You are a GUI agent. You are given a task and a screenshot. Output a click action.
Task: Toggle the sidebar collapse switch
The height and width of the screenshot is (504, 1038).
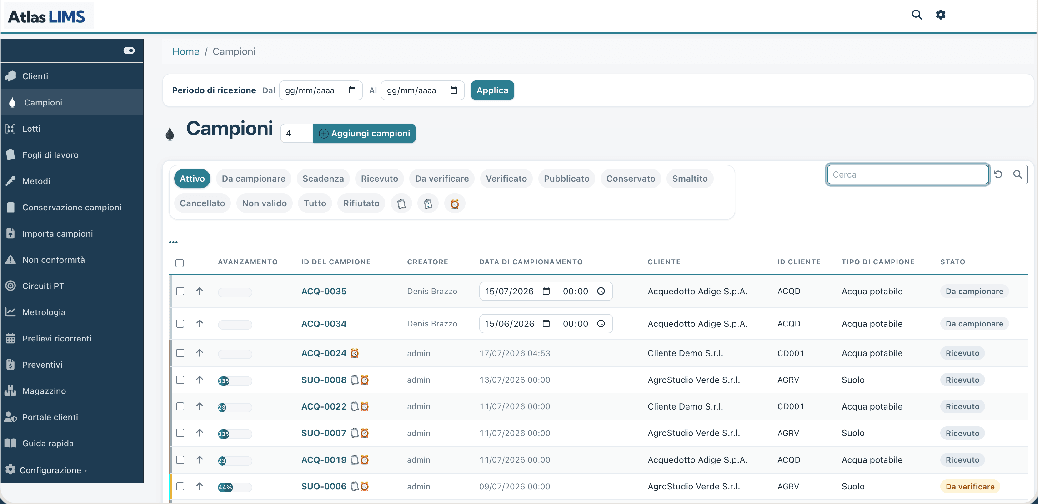coord(129,50)
